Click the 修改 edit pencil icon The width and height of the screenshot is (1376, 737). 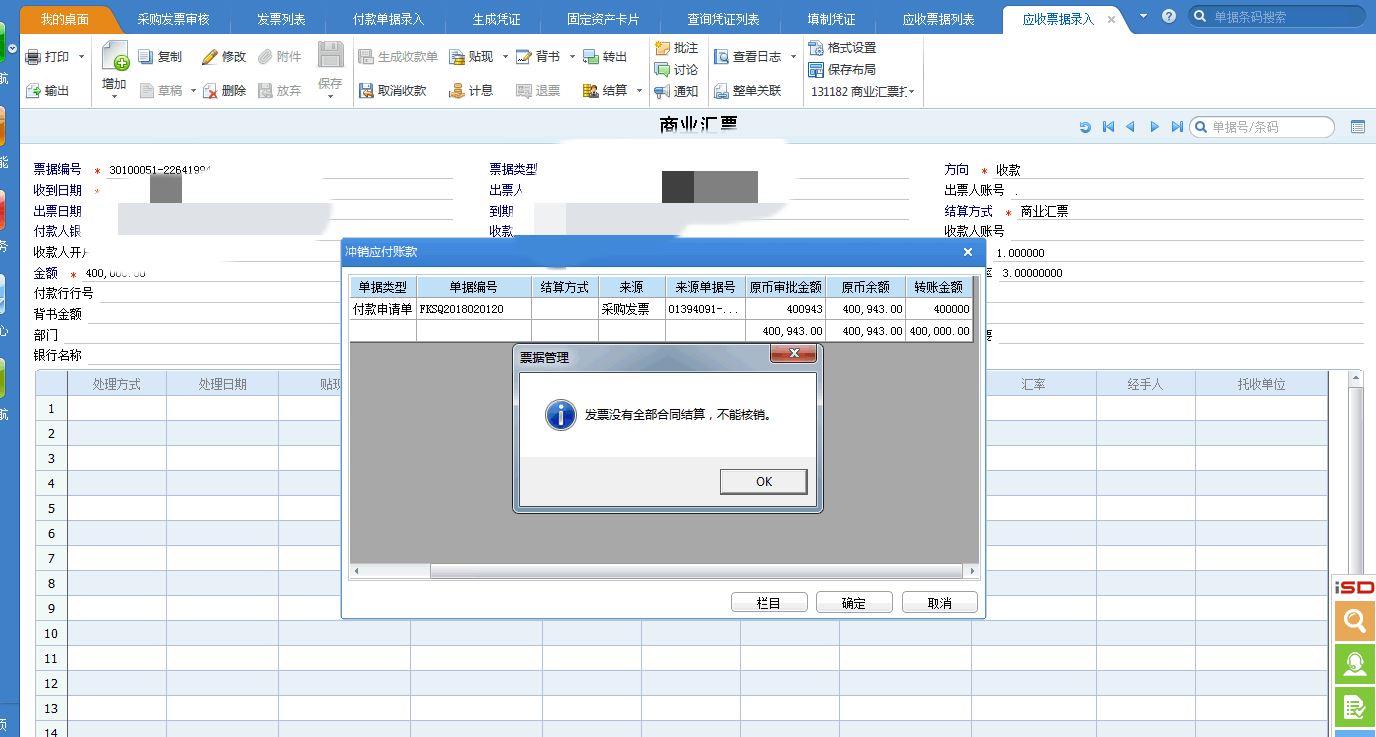click(x=209, y=57)
